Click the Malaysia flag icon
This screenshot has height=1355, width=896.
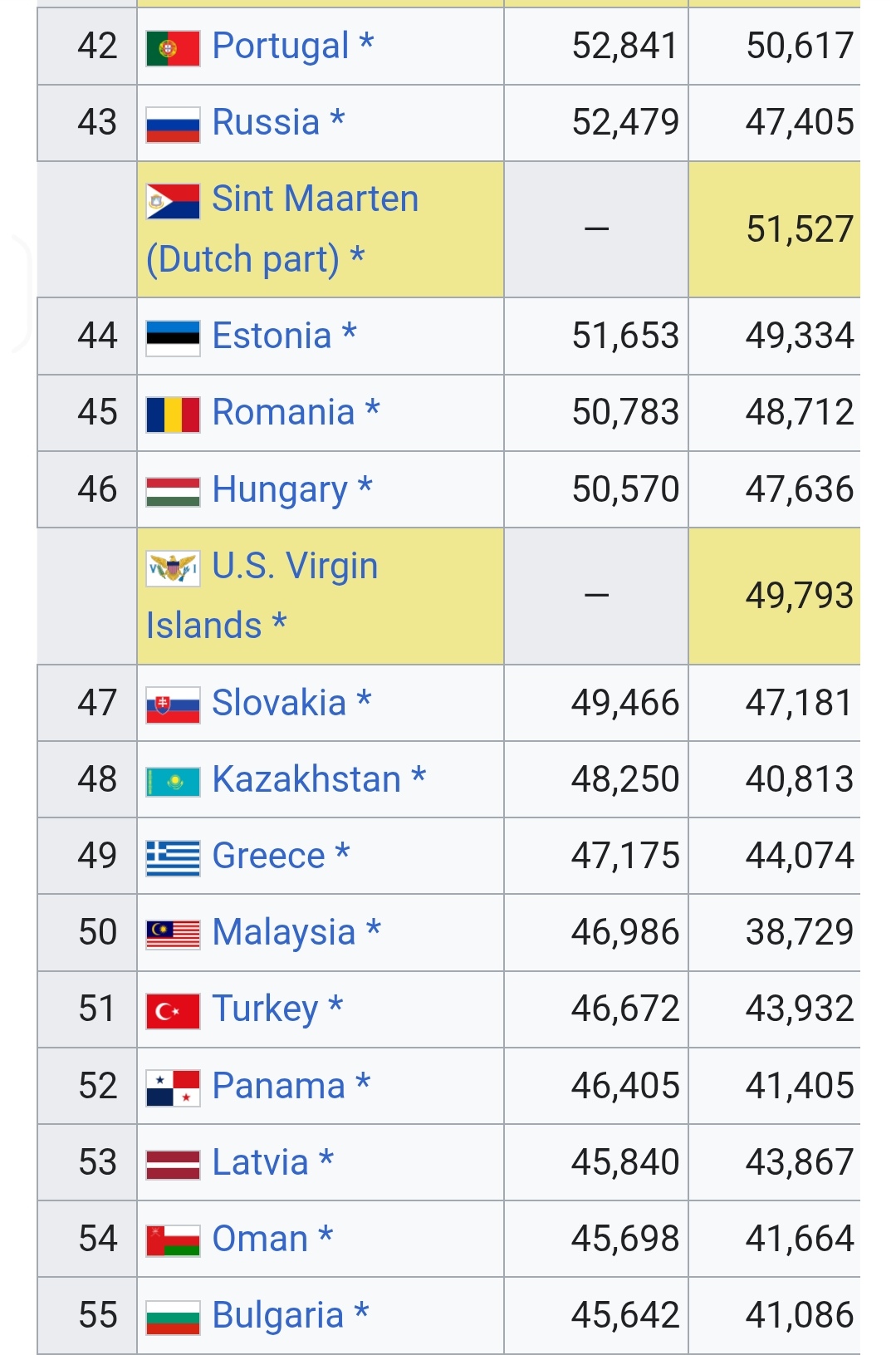click(x=173, y=935)
